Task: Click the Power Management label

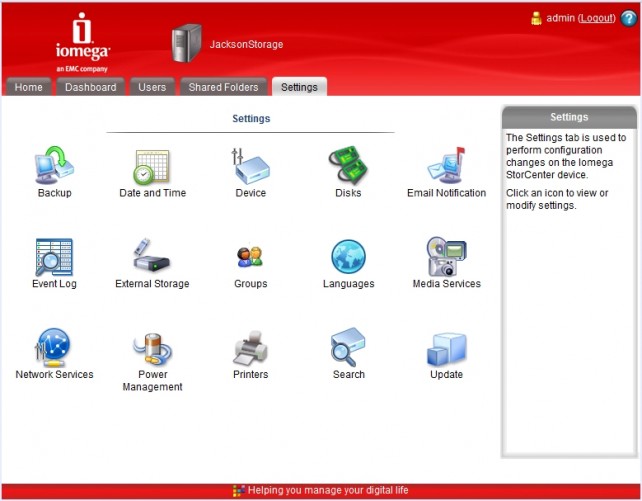Action: click(152, 380)
